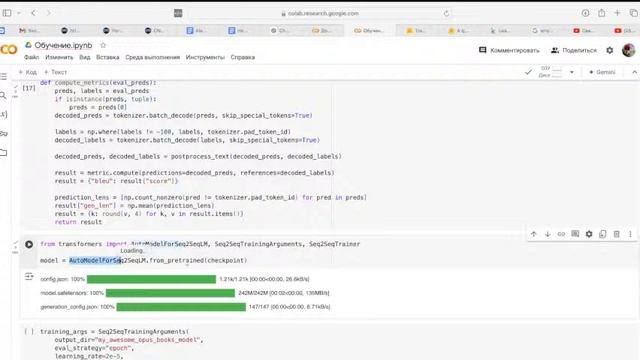Move cell up arrow
This screenshot has height=360, width=640.
pyautogui.click(x=533, y=234)
